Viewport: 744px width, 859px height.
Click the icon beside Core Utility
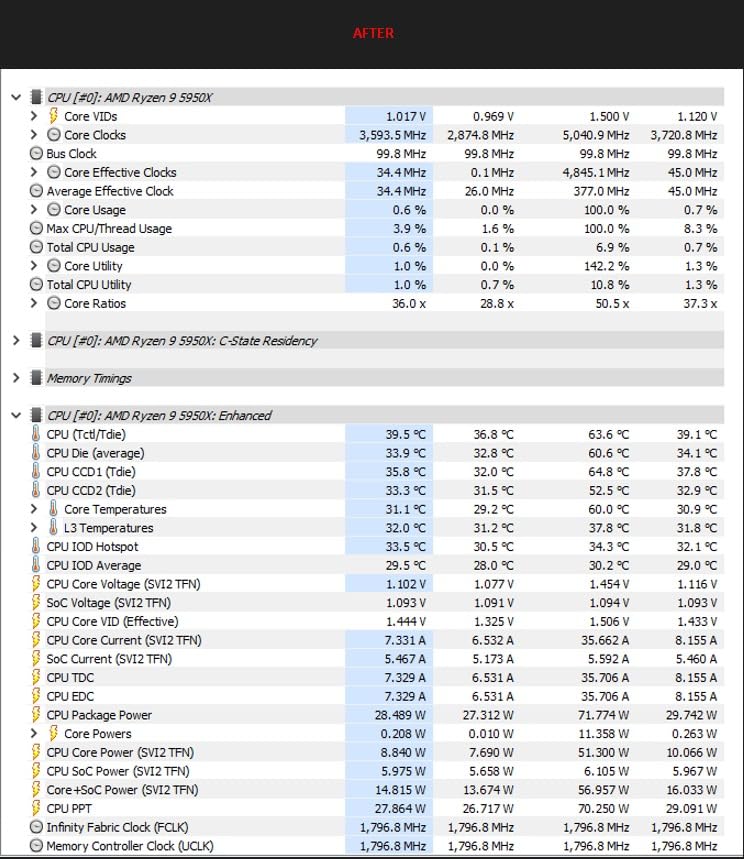click(53, 266)
